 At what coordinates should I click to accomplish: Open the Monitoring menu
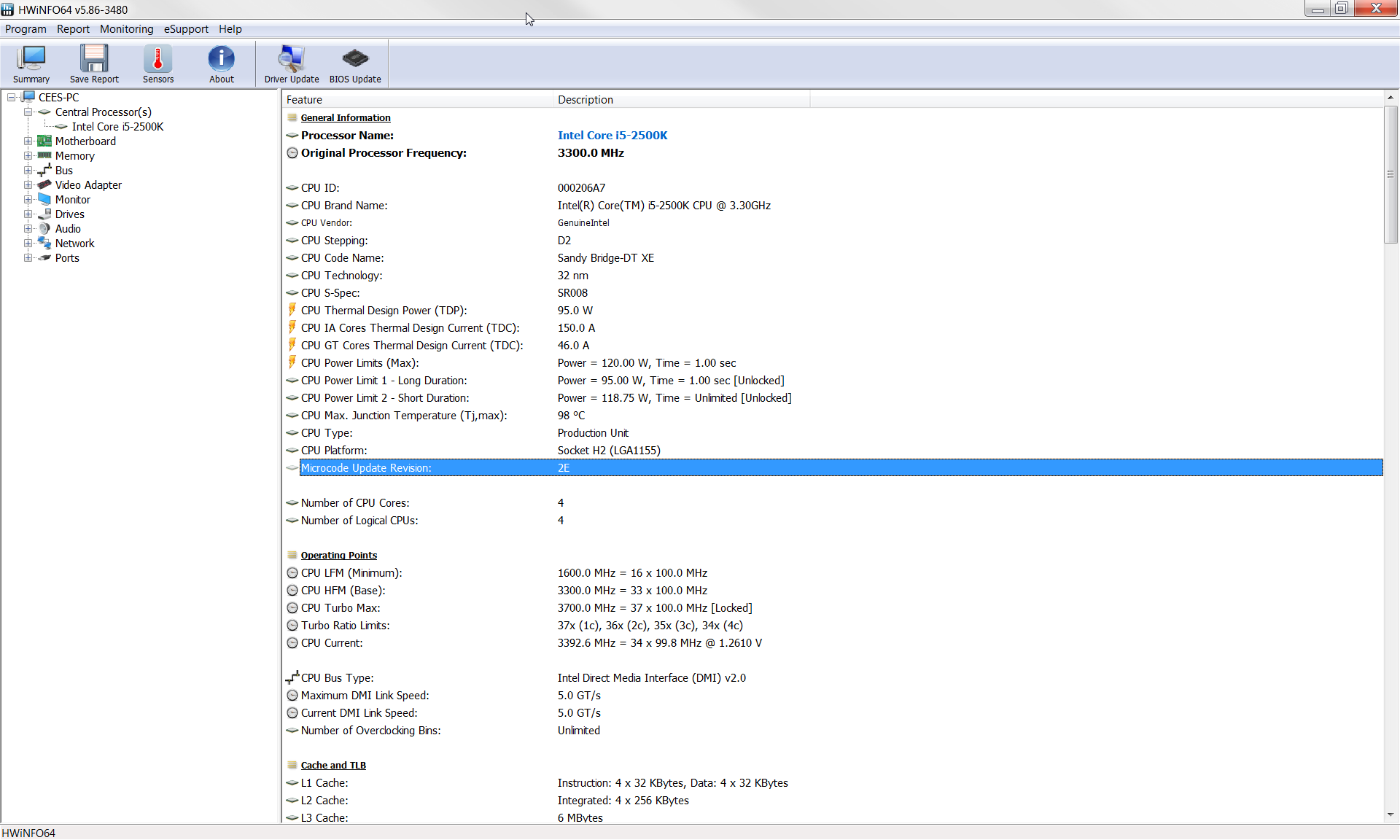tap(126, 29)
